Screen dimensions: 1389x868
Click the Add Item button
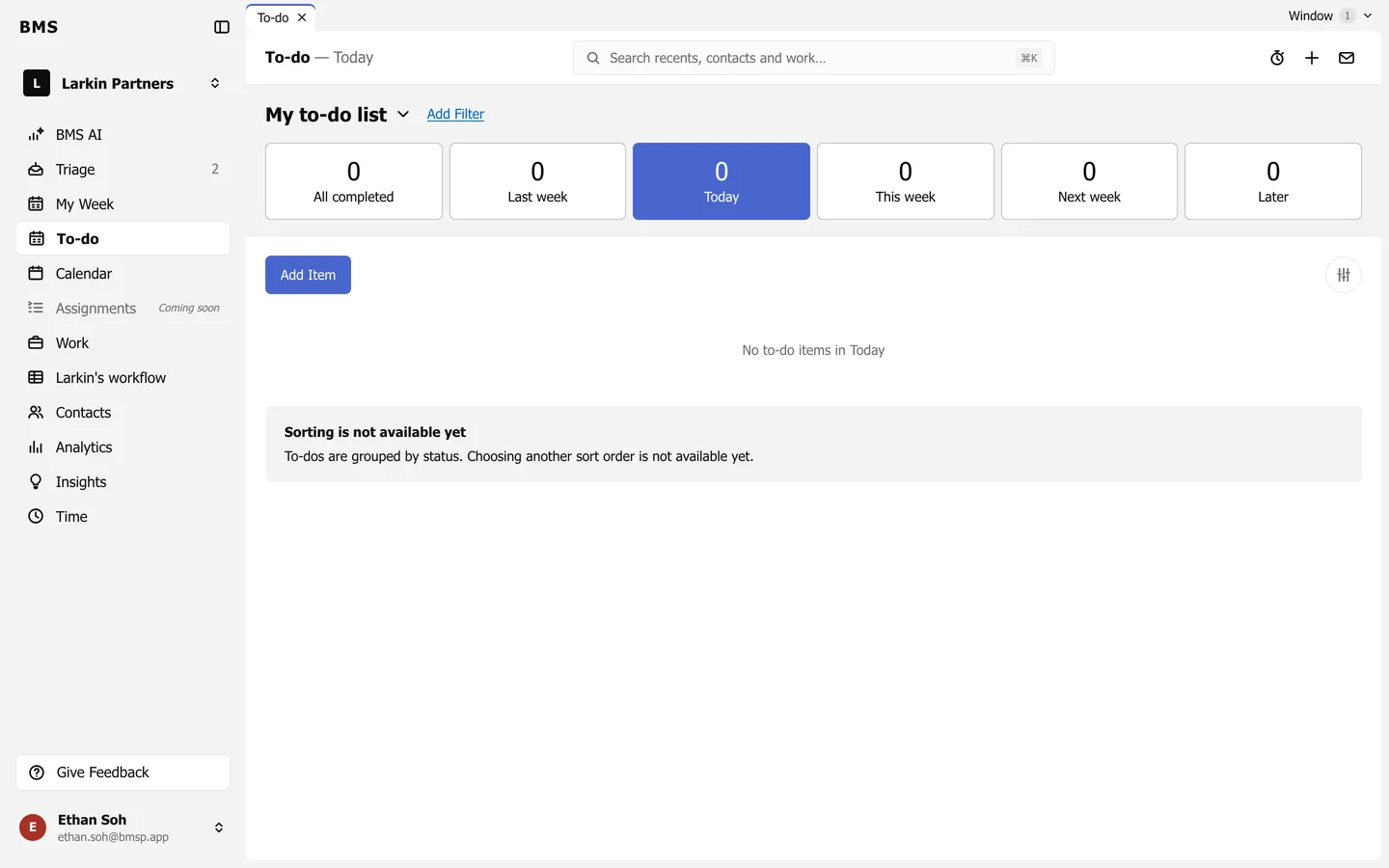coord(308,275)
